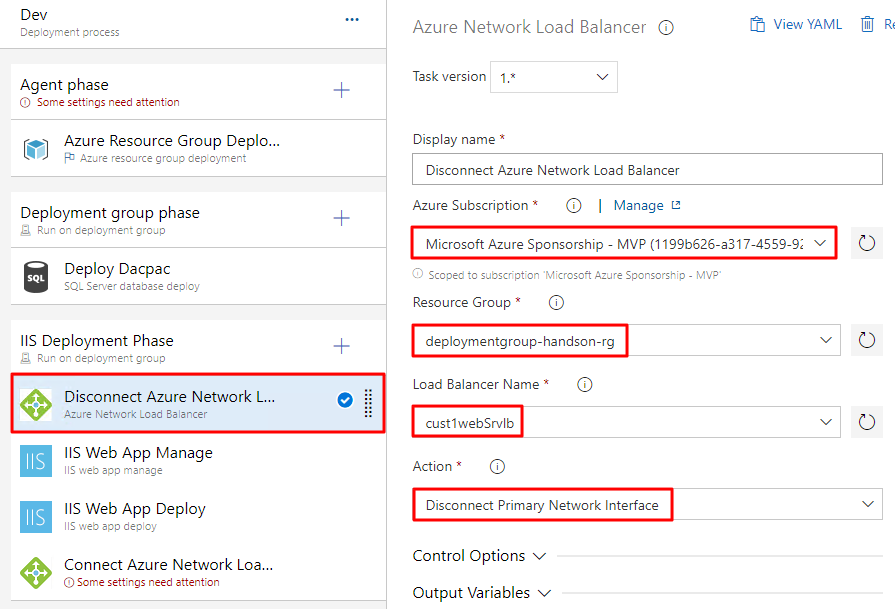Refresh the Load Balancer Name list
This screenshot has height=609, width=895.
[x=866, y=422]
